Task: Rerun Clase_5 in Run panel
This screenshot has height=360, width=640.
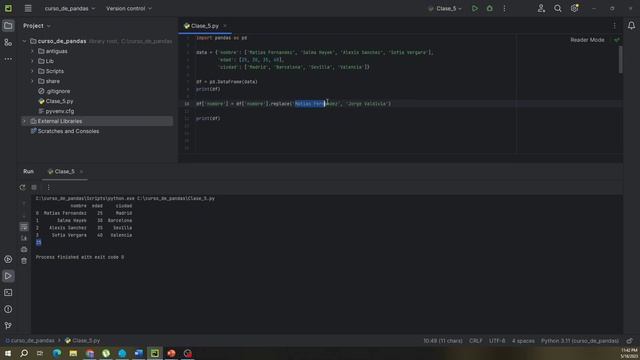Action: click(22, 187)
